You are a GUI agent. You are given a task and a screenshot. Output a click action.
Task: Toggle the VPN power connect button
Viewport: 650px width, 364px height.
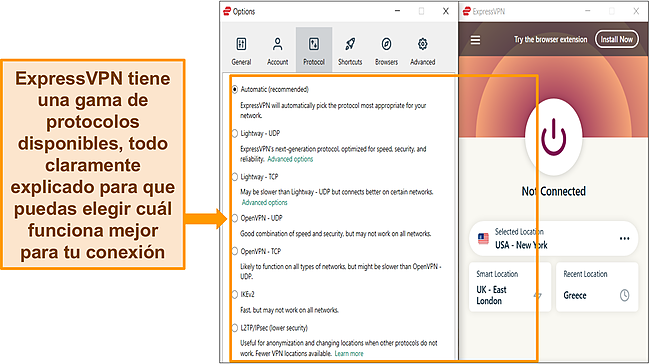(x=553, y=138)
